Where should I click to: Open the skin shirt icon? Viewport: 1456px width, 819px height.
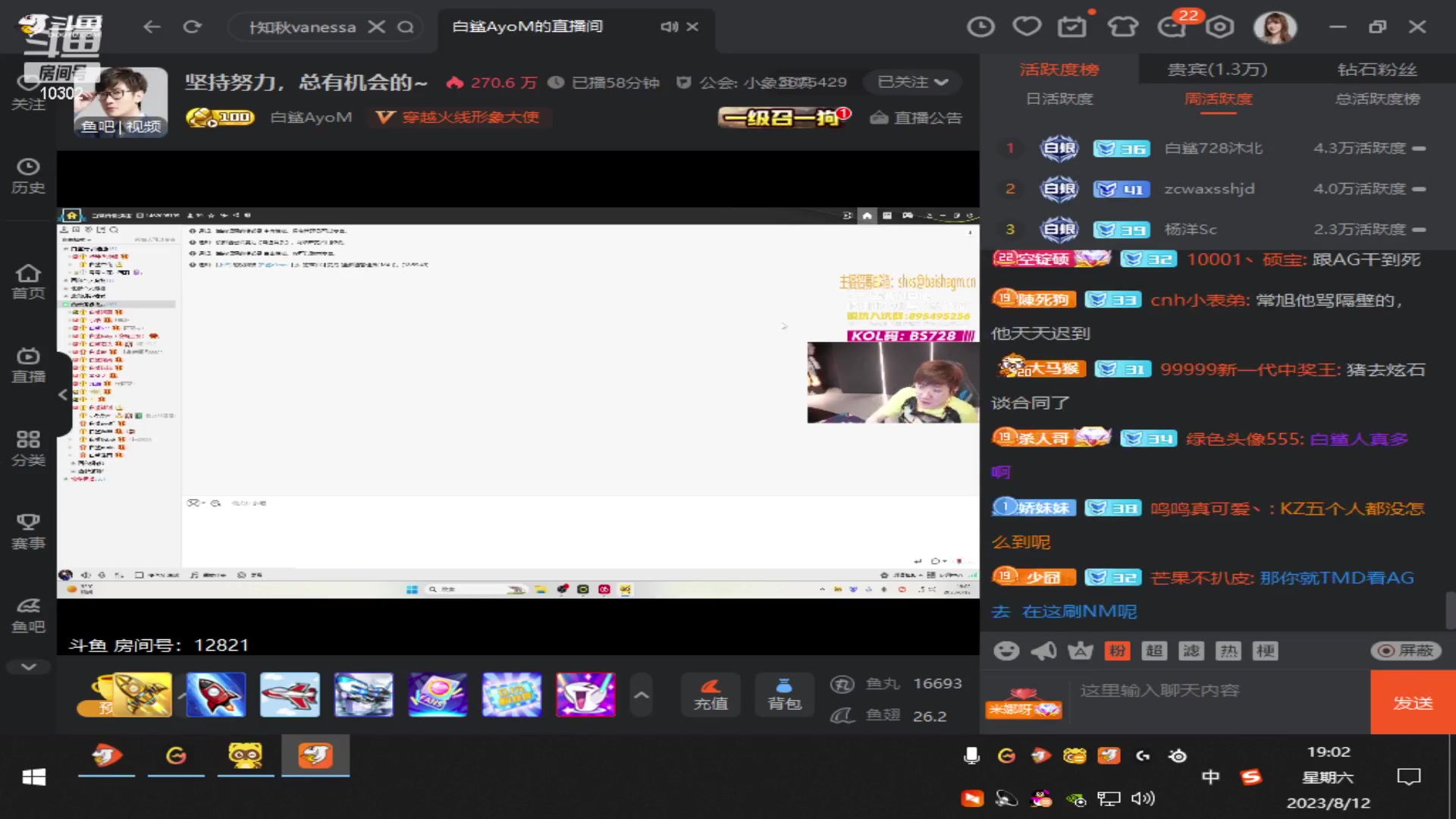point(1122,27)
